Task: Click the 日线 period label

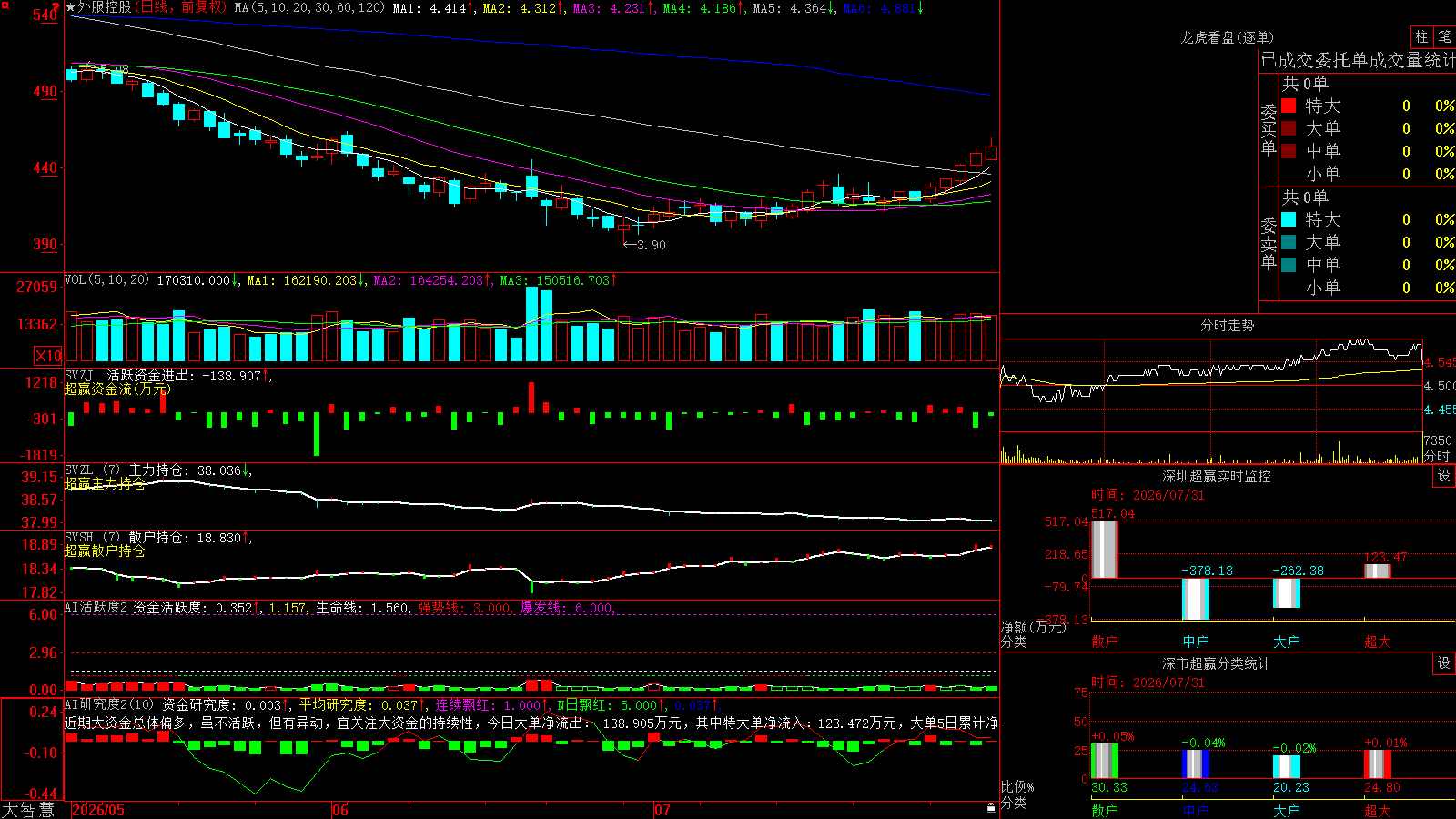Action: click(x=154, y=7)
